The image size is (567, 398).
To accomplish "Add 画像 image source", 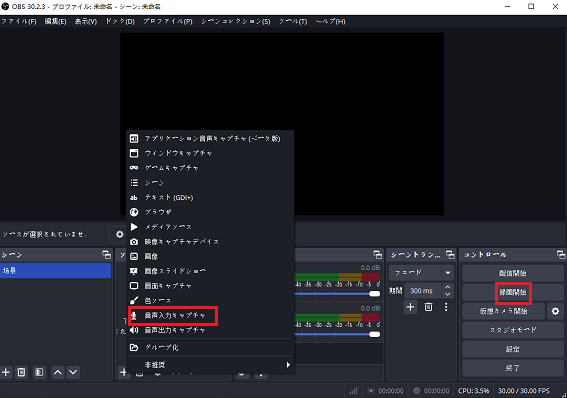I will [x=210, y=257].
